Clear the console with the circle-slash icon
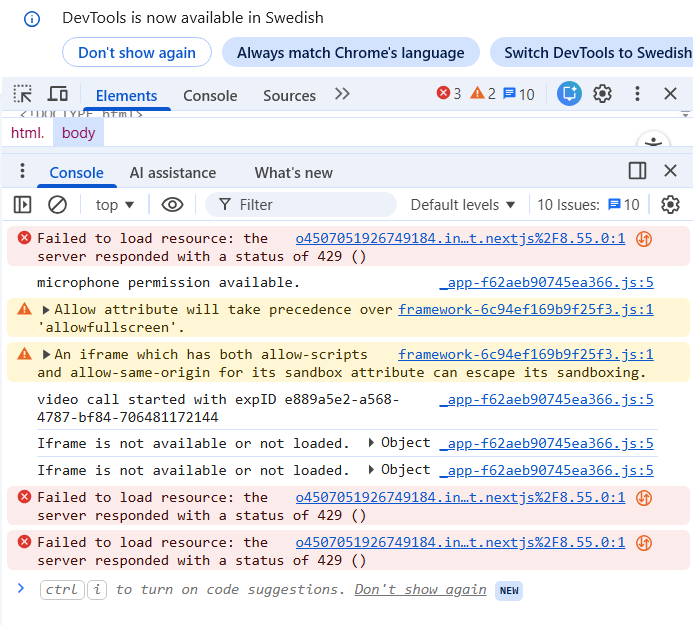This screenshot has width=693, height=625. 58,205
